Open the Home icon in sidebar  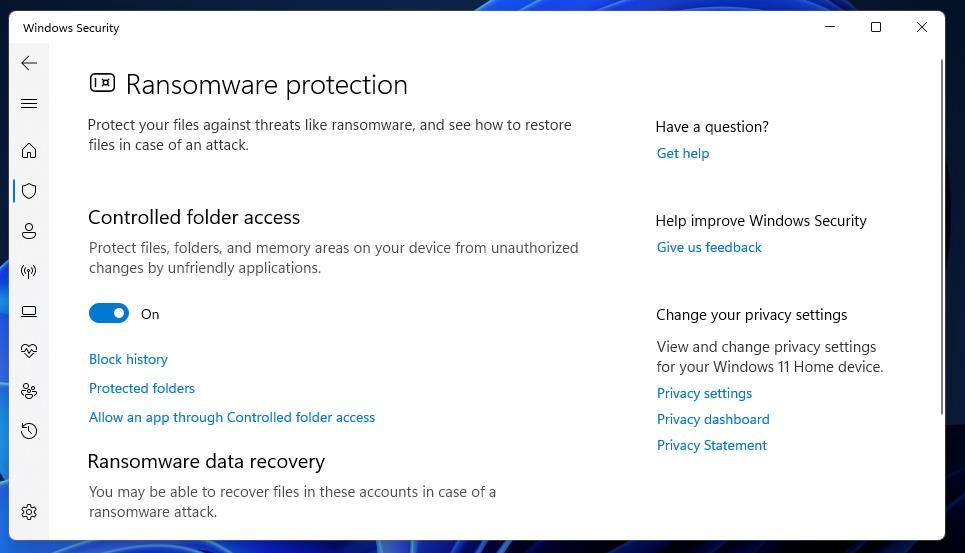click(x=29, y=151)
